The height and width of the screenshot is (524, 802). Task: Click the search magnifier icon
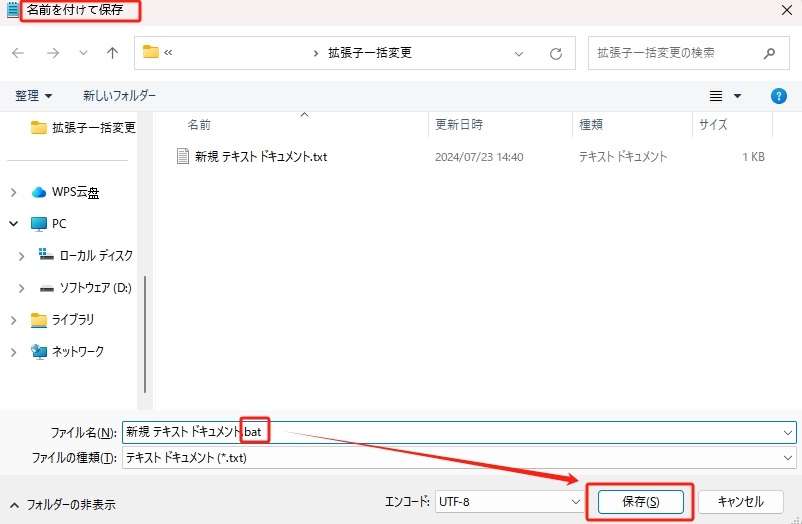click(x=768, y=53)
